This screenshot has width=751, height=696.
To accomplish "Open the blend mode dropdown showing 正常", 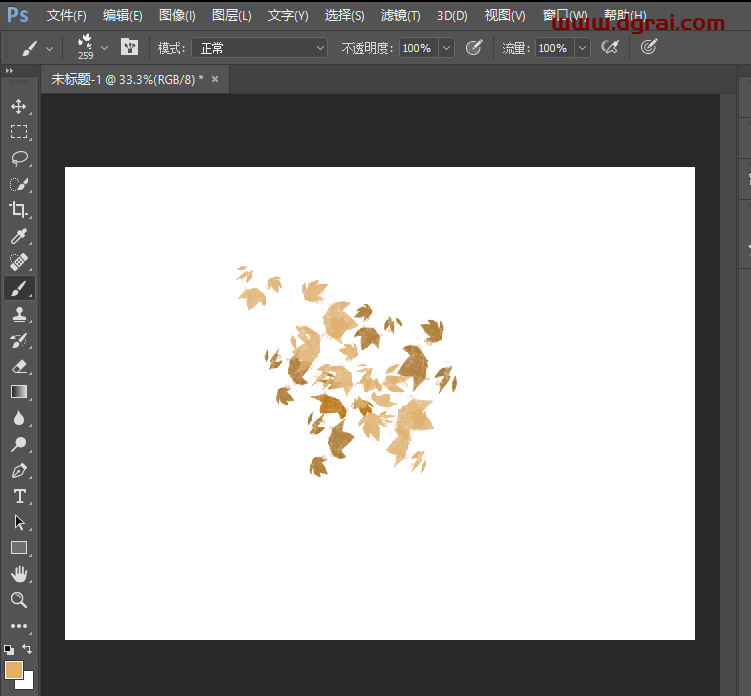I will click(x=260, y=48).
